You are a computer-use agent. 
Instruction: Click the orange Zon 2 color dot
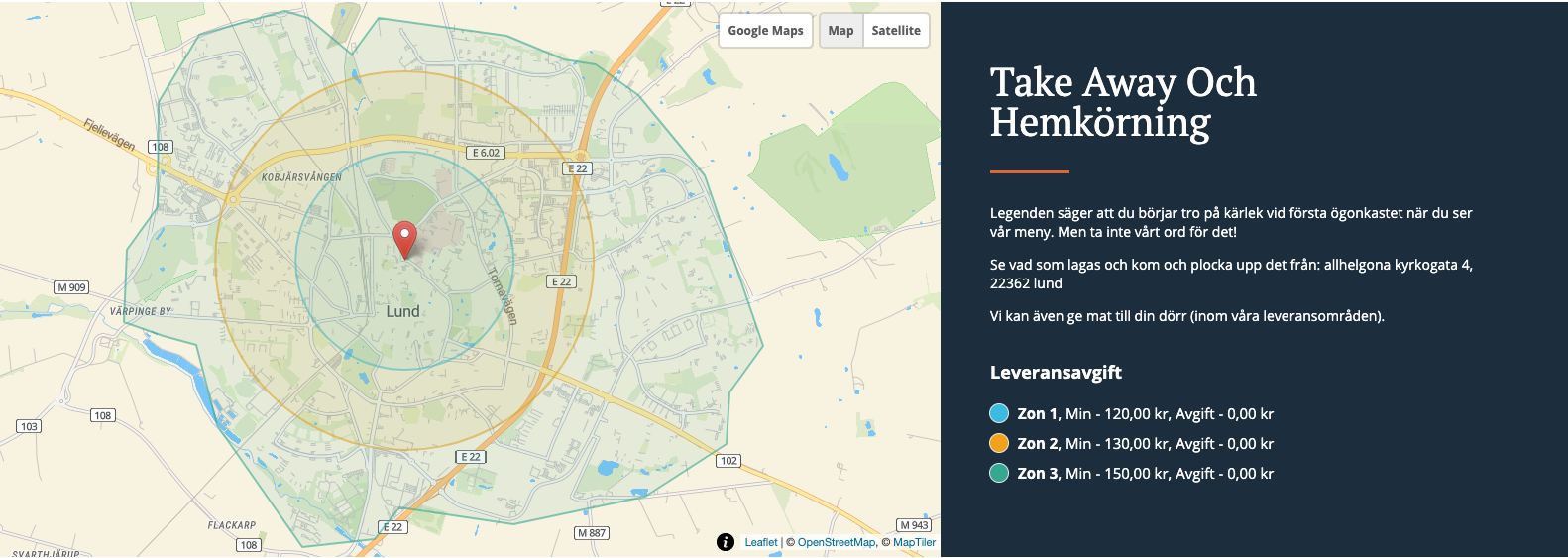999,444
